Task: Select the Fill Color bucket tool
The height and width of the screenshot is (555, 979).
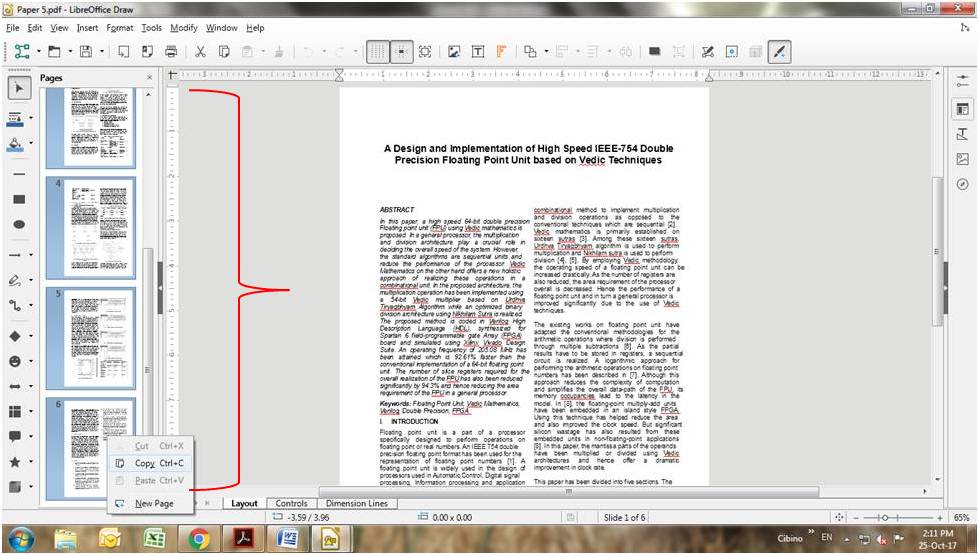Action: click(x=16, y=145)
